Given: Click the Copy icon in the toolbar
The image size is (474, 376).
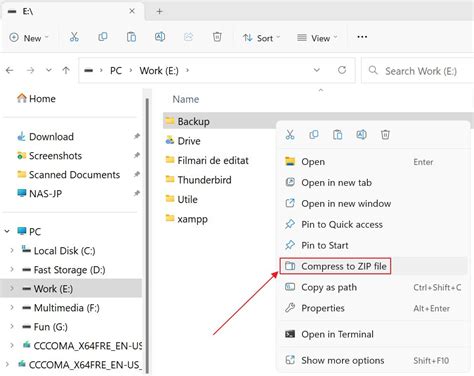Looking at the screenshot, I should [103, 37].
